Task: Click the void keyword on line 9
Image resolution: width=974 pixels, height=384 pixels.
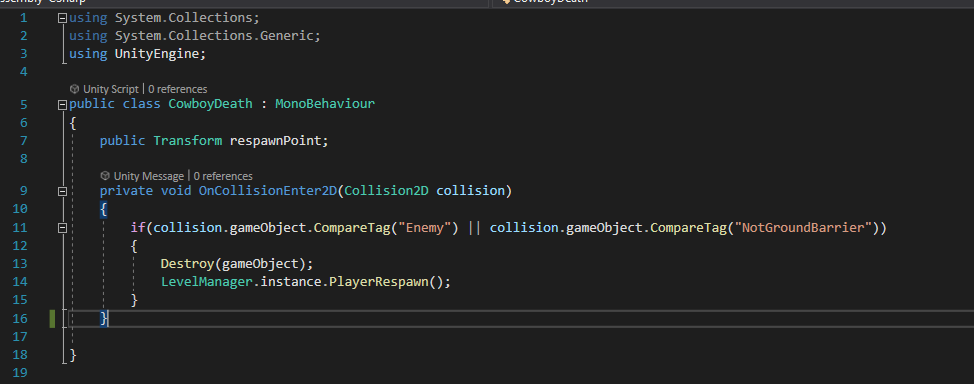Action: click(176, 190)
